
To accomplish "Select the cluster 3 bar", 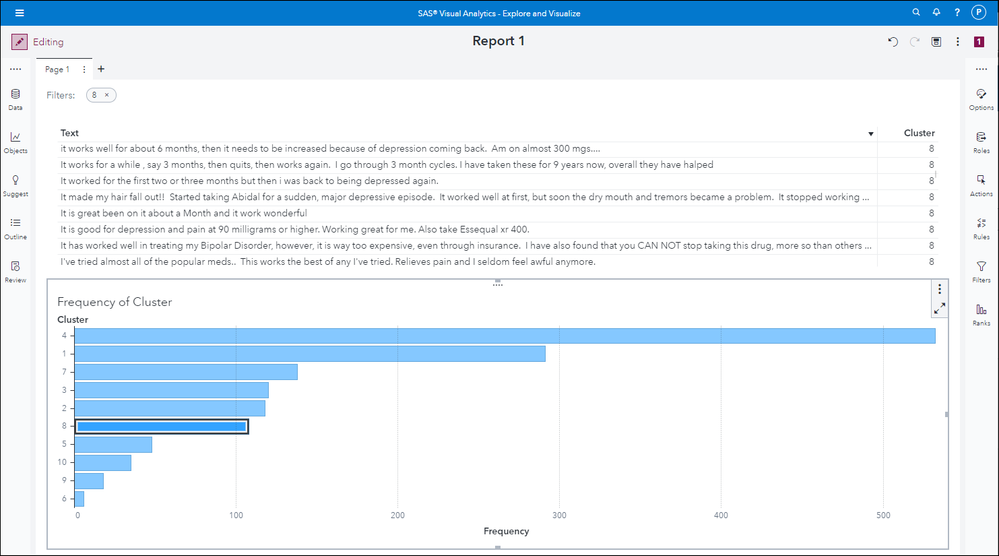I will tap(171, 390).
